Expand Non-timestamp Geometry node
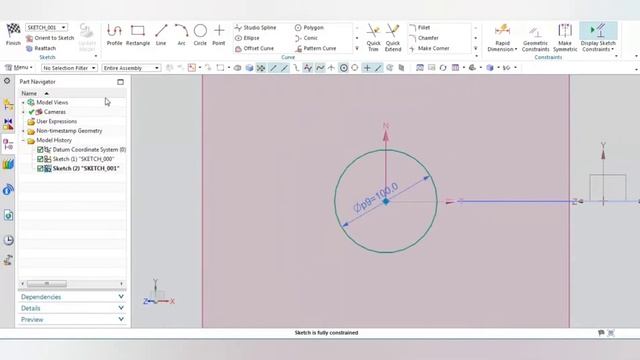This screenshot has width=640, height=360. coord(23,131)
